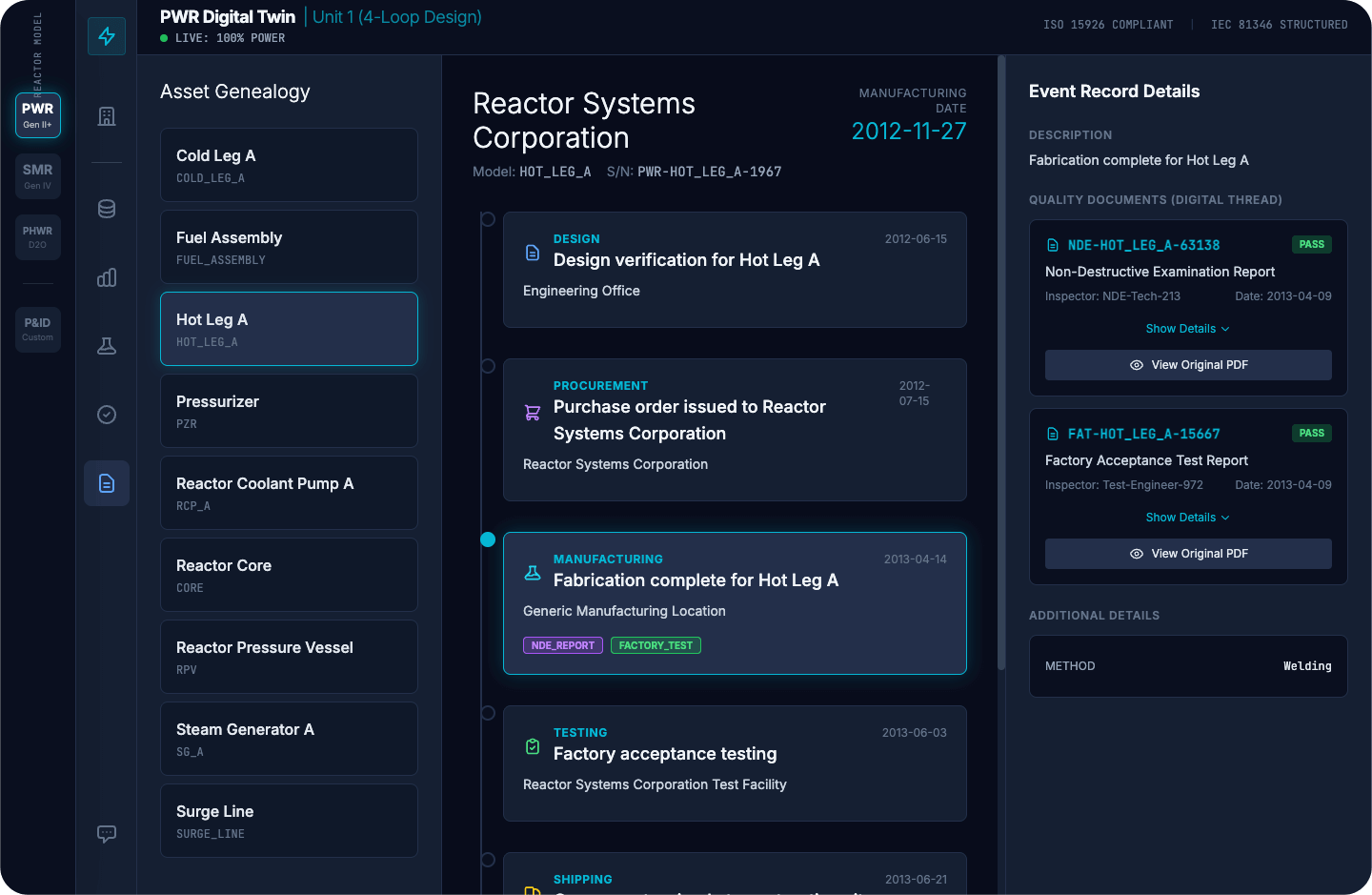This screenshot has height=895, width=1372.
Task: Click the flask icon in sidebar
Action: point(107,346)
